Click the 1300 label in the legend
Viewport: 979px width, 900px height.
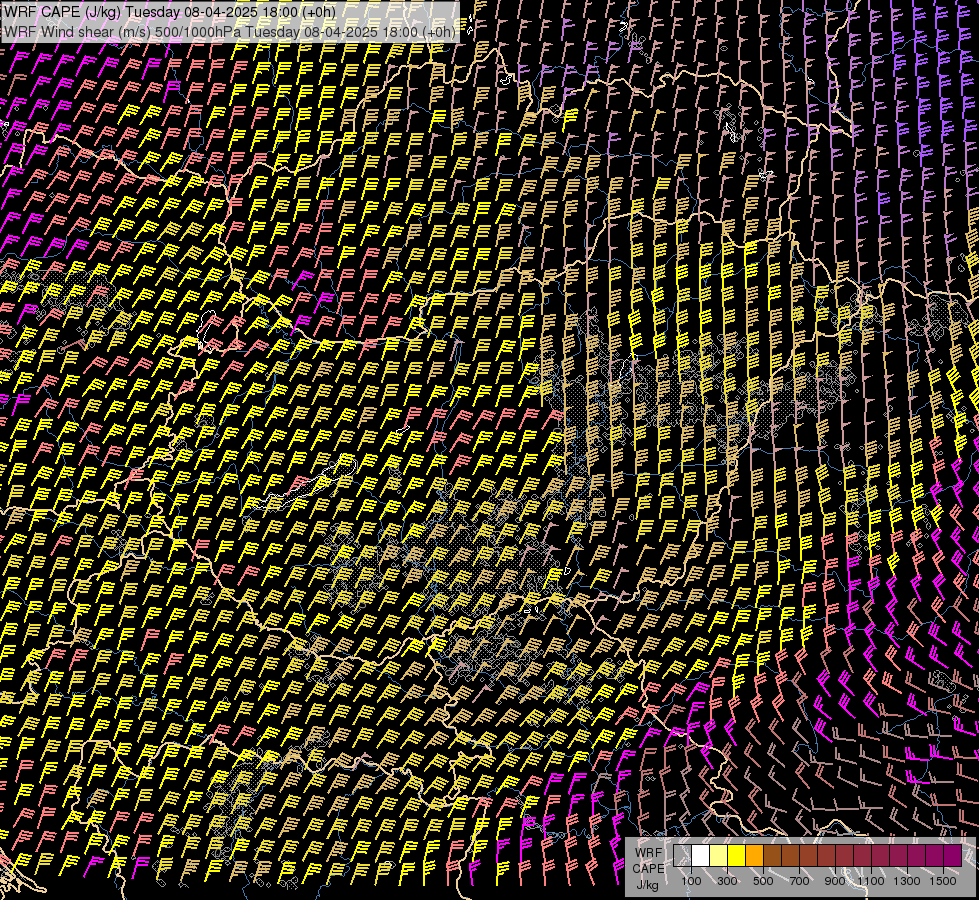click(907, 881)
